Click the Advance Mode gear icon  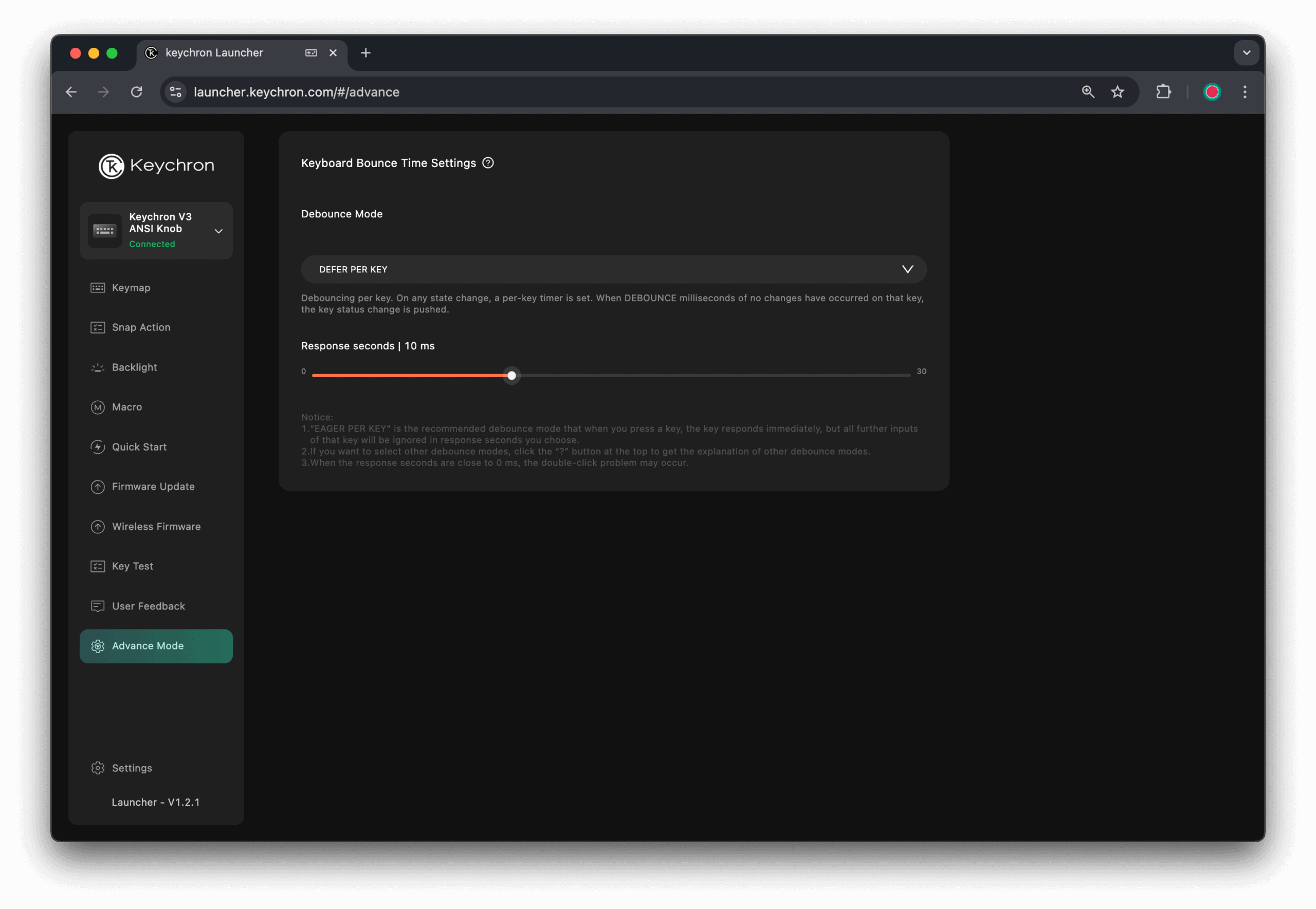98,646
